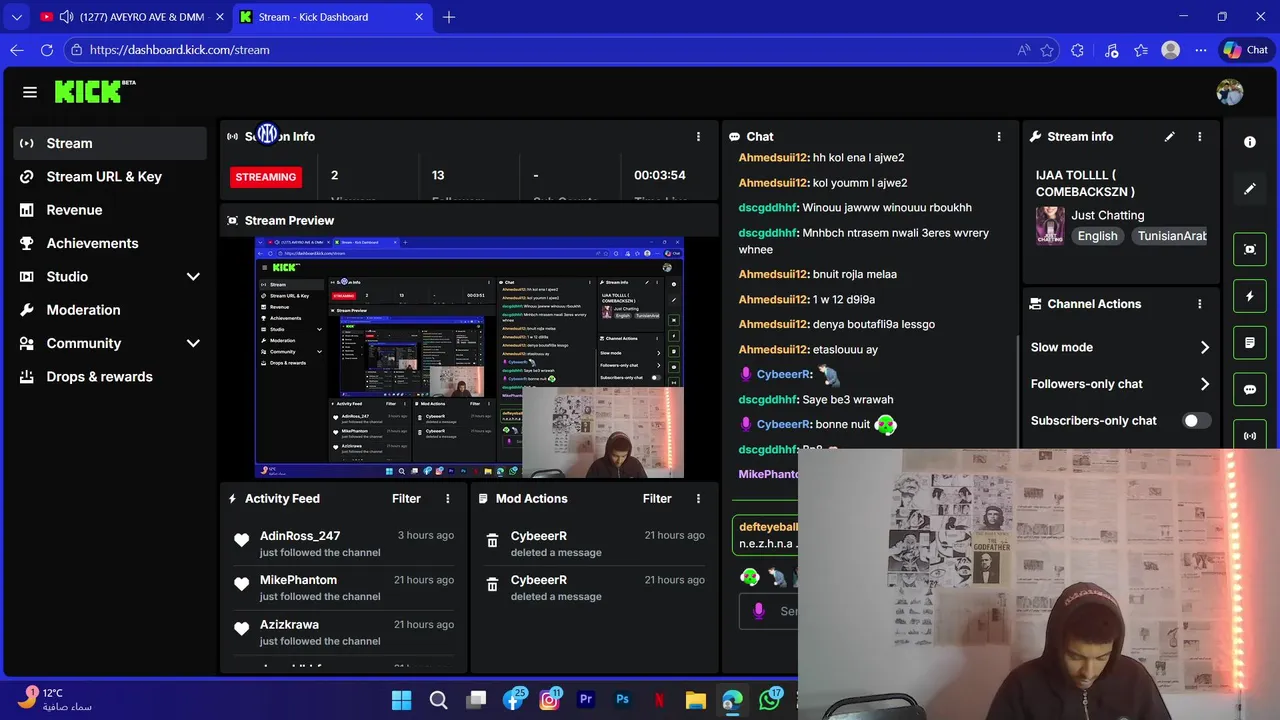1280x720 pixels.
Task: Click the Stream Preview video thumbnail
Action: coord(469,357)
